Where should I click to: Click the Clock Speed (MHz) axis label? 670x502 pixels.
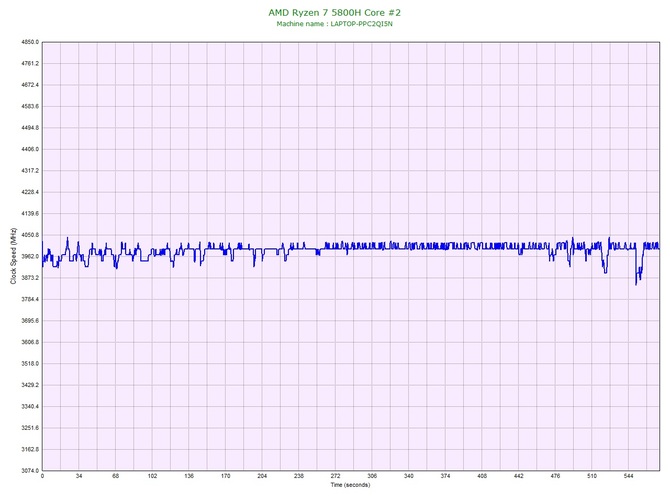[x=13, y=256]
